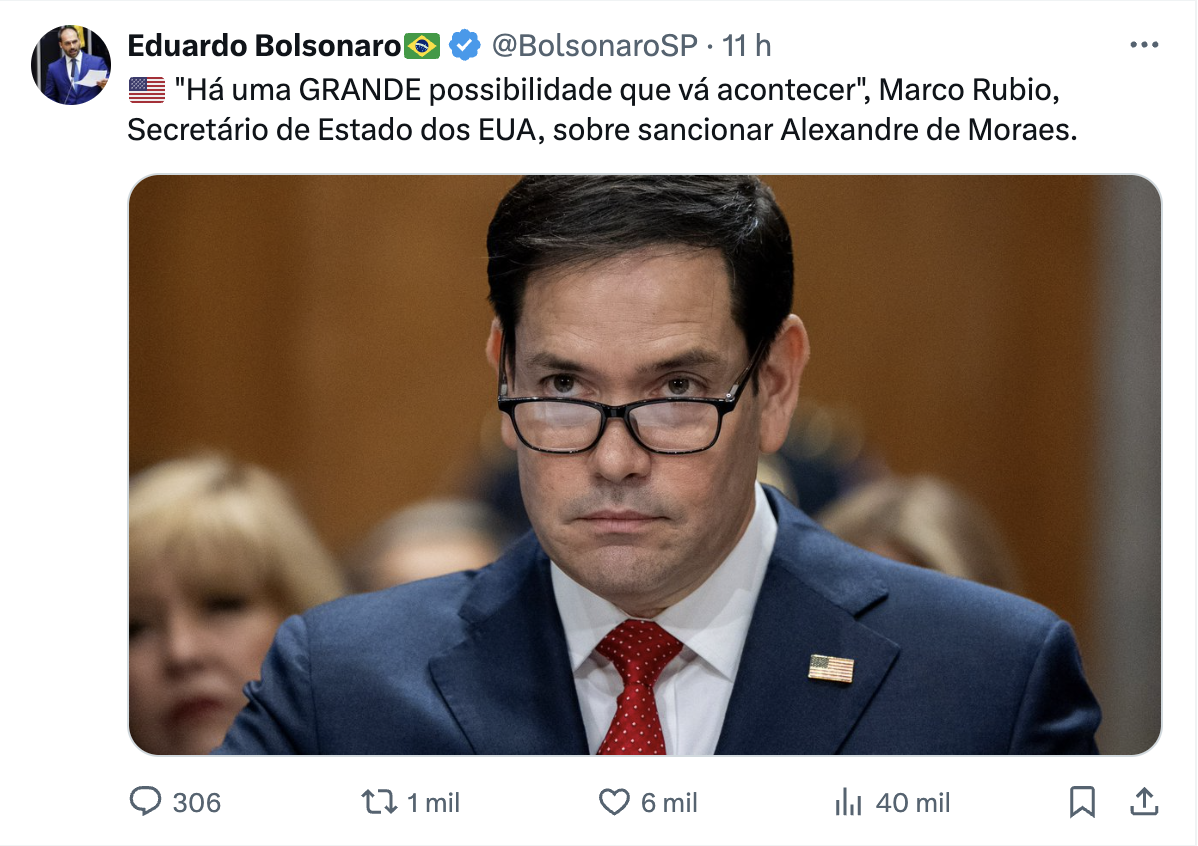Image resolution: width=1198 pixels, height=846 pixels.
Task: Open the view analytics bar chart icon
Action: click(x=848, y=802)
